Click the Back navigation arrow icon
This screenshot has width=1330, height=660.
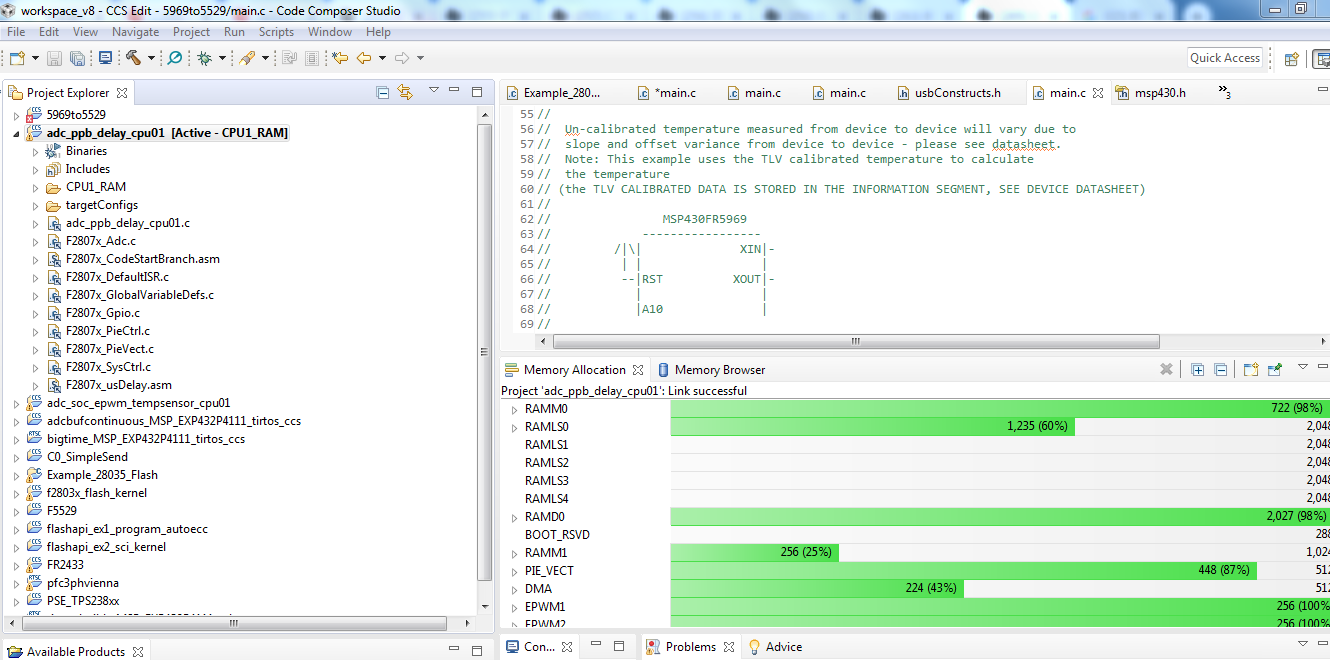click(x=364, y=58)
